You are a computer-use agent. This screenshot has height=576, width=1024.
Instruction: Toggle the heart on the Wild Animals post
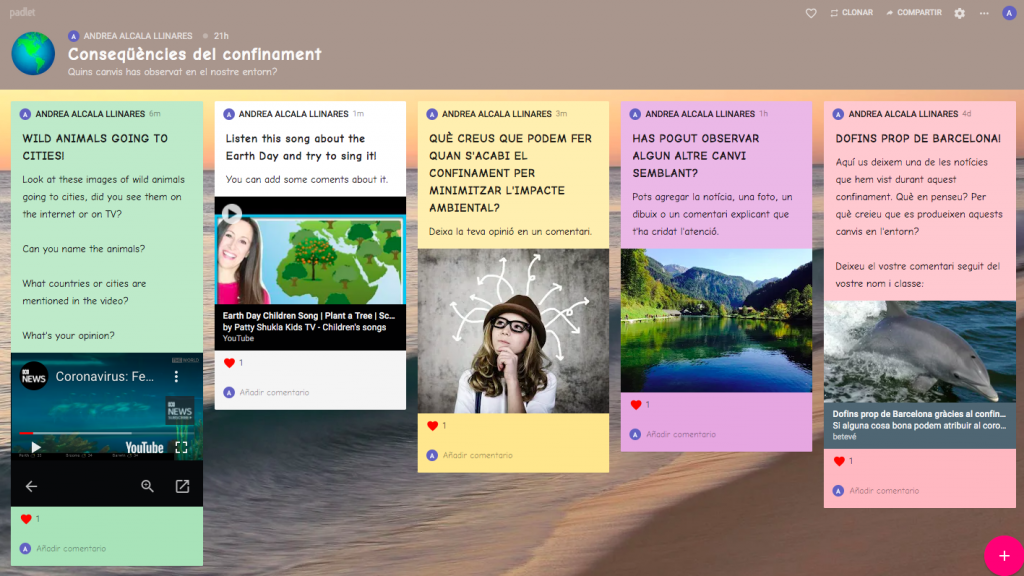tap(25, 519)
